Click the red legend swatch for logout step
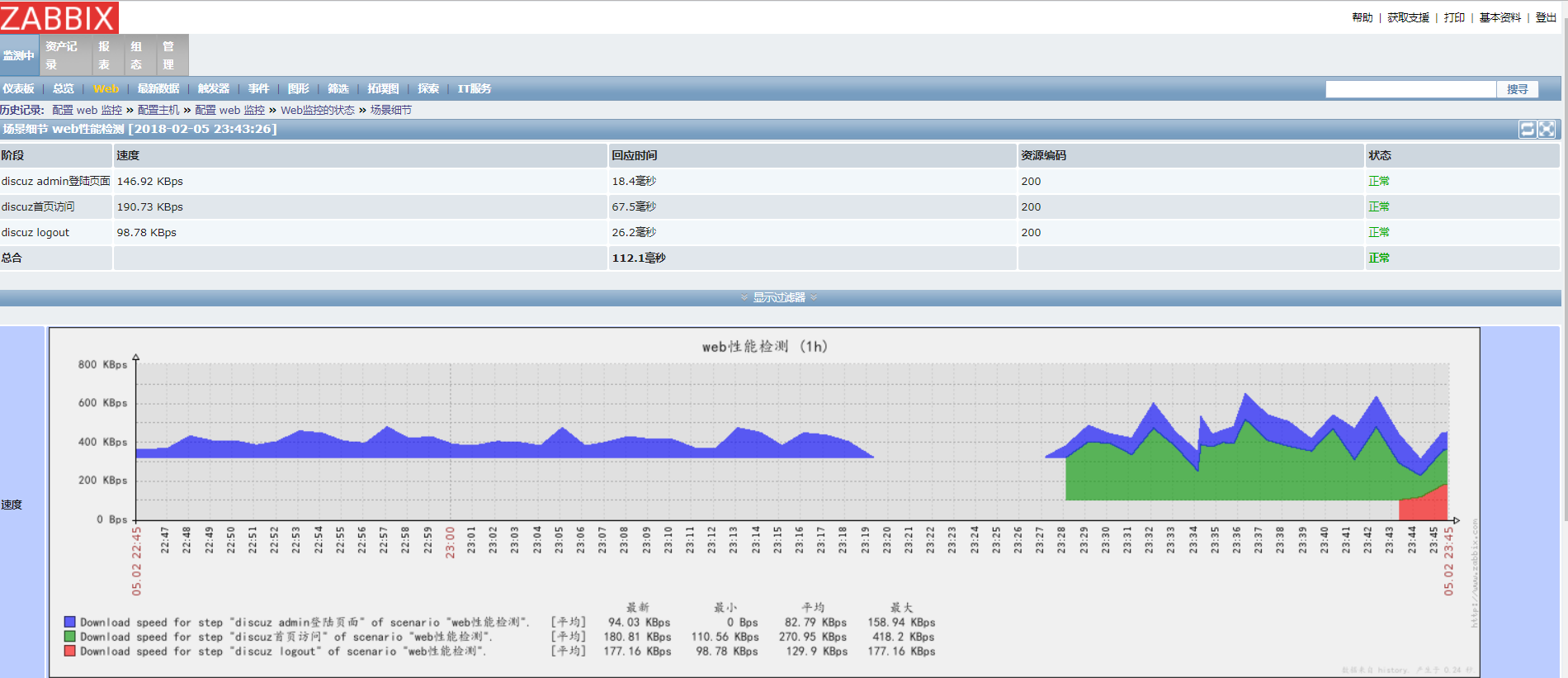The height and width of the screenshot is (678, 1568). click(70, 651)
